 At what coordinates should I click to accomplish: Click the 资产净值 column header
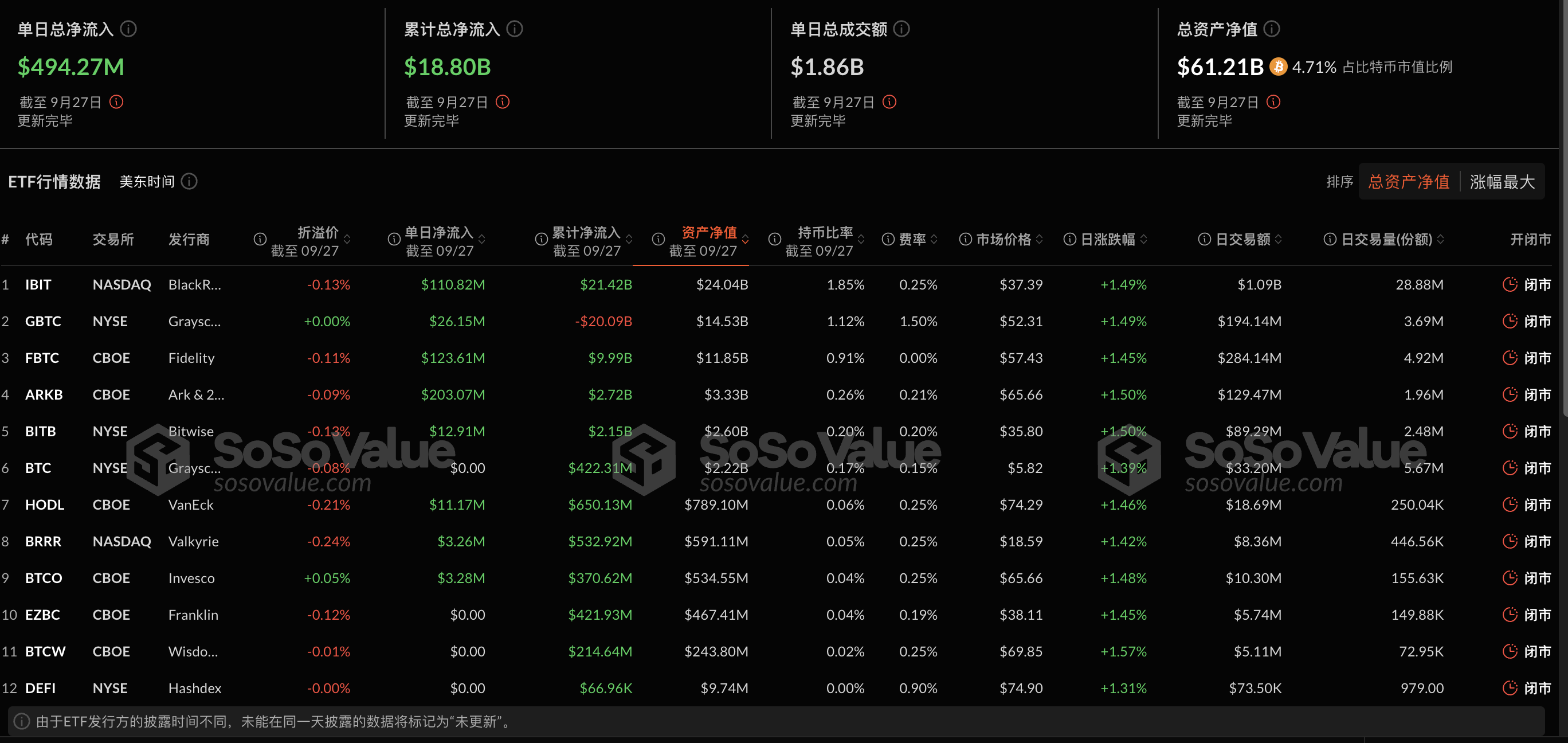tap(709, 232)
